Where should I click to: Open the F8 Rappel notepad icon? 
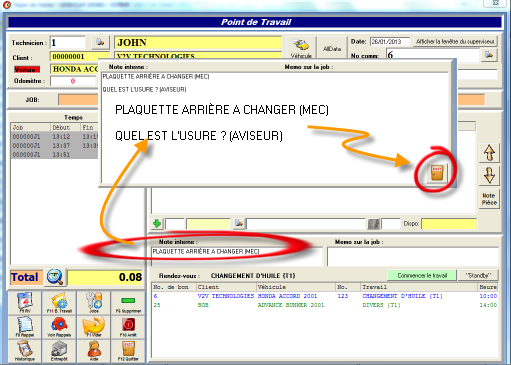click(25, 327)
